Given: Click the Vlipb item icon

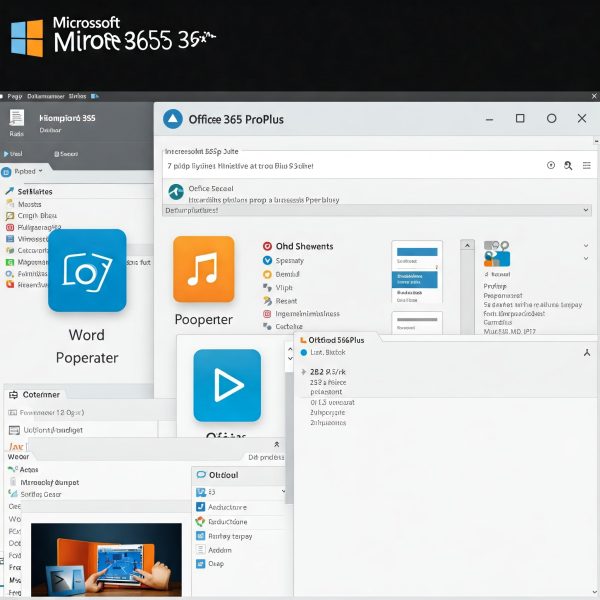Looking at the screenshot, I should 267,287.
